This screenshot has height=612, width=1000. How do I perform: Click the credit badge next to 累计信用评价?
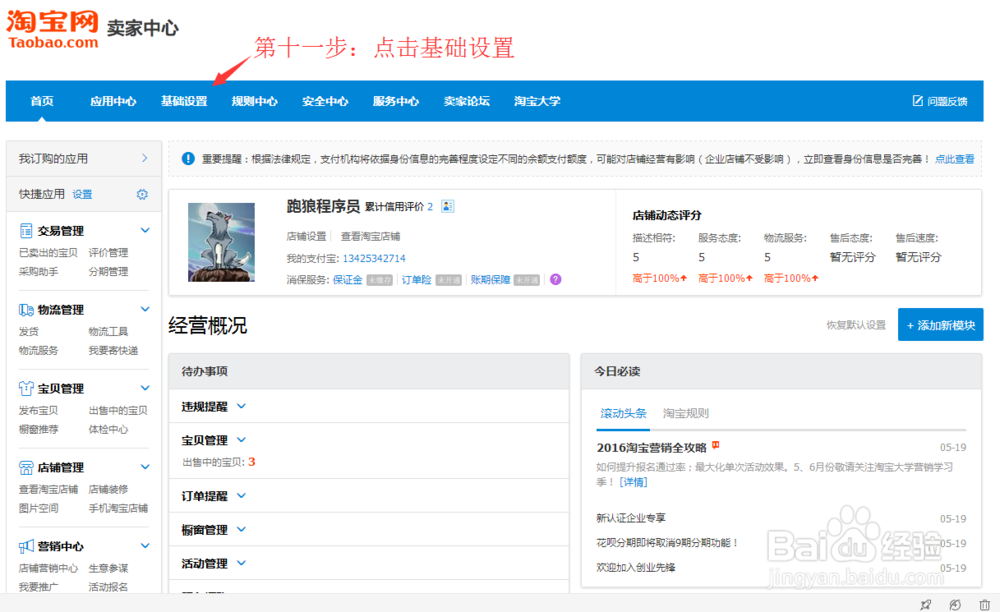447,206
